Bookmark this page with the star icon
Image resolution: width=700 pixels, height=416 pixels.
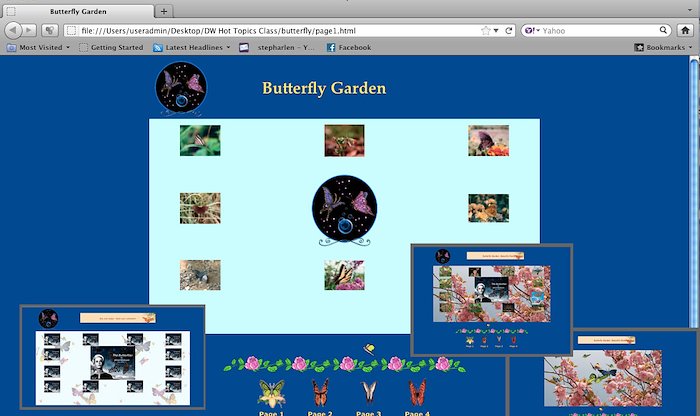pos(486,30)
